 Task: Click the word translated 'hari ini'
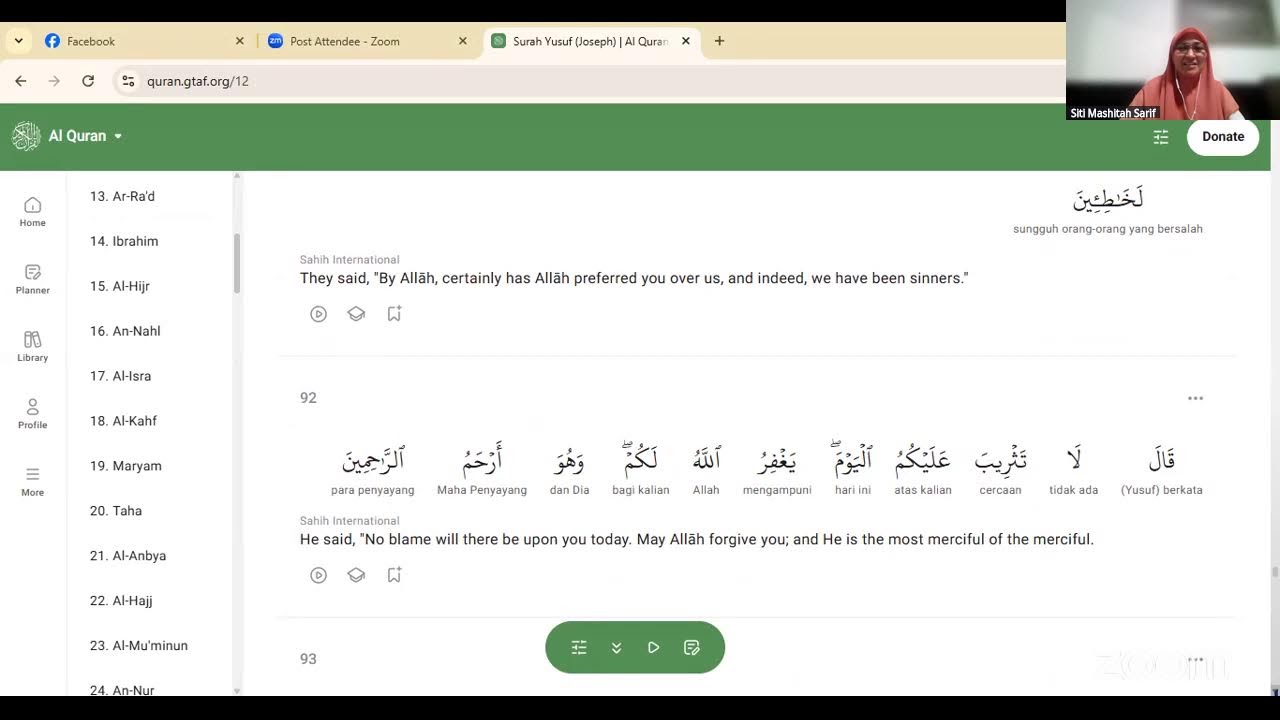click(x=853, y=457)
